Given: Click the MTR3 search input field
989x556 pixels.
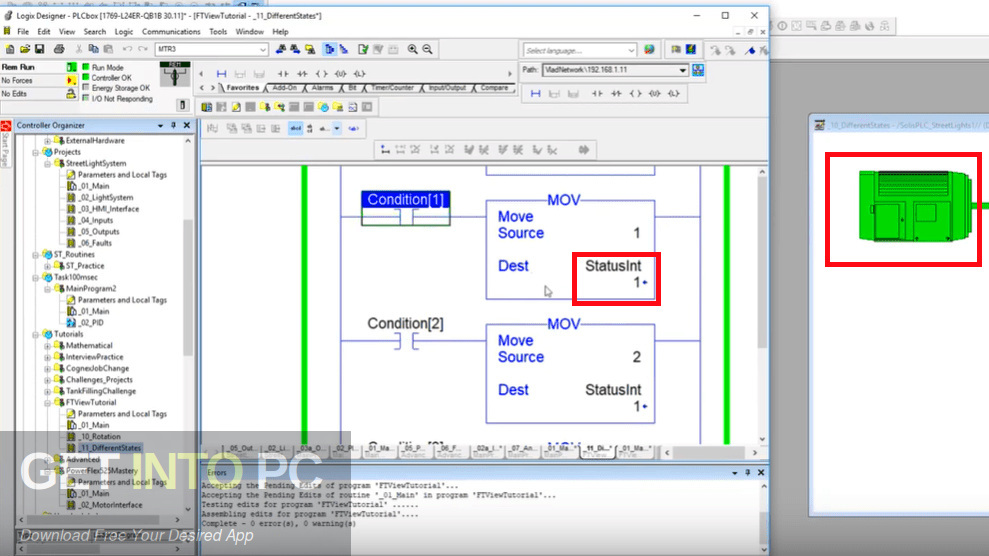Looking at the screenshot, I should [x=206, y=49].
